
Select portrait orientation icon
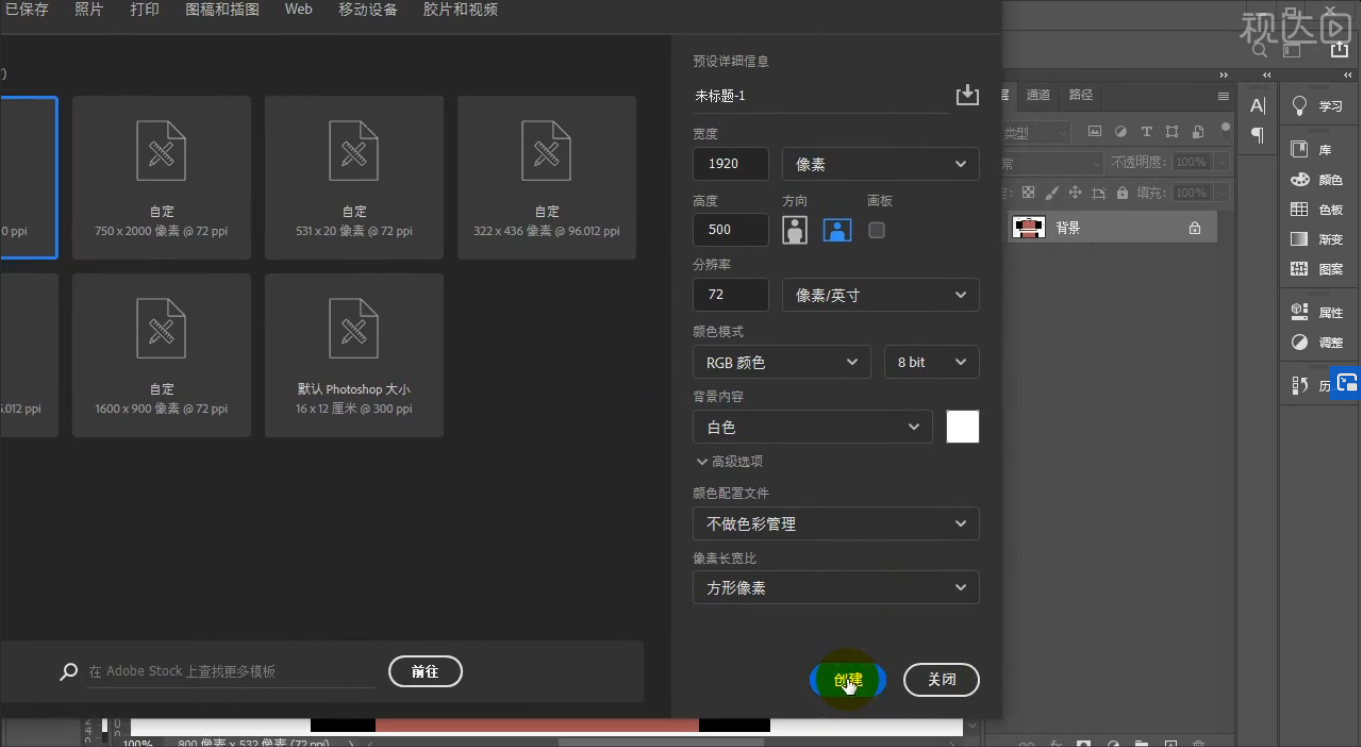coord(795,230)
